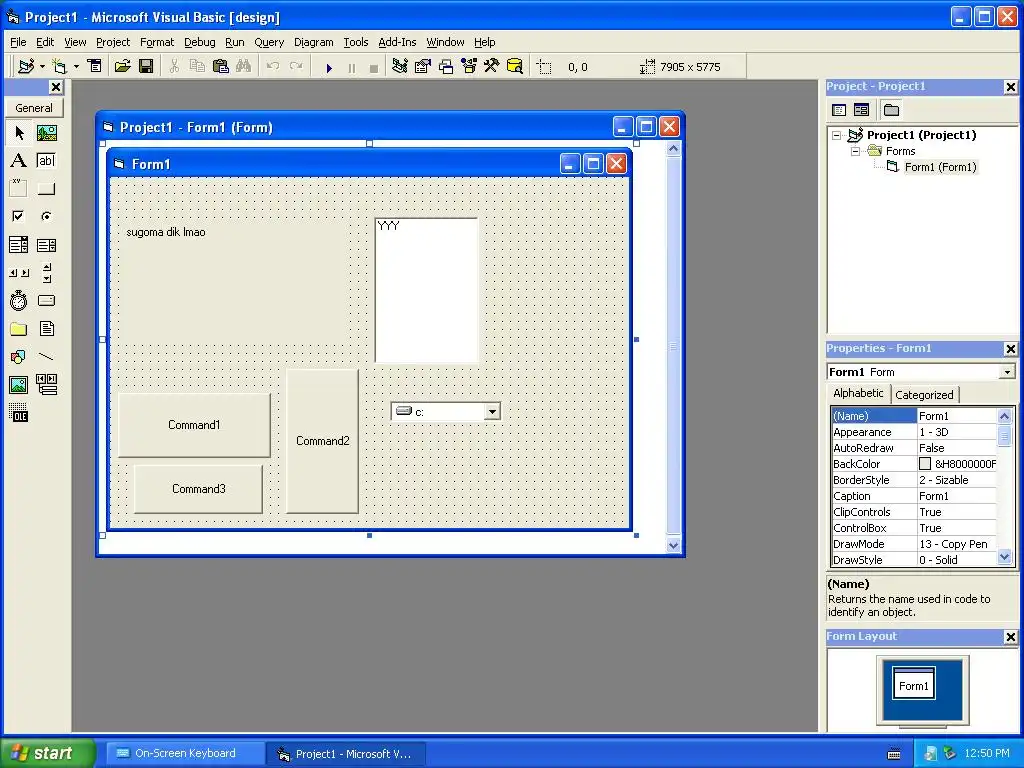Open the Windows start menu
The image size is (1024, 768).
pyautogui.click(x=48, y=753)
